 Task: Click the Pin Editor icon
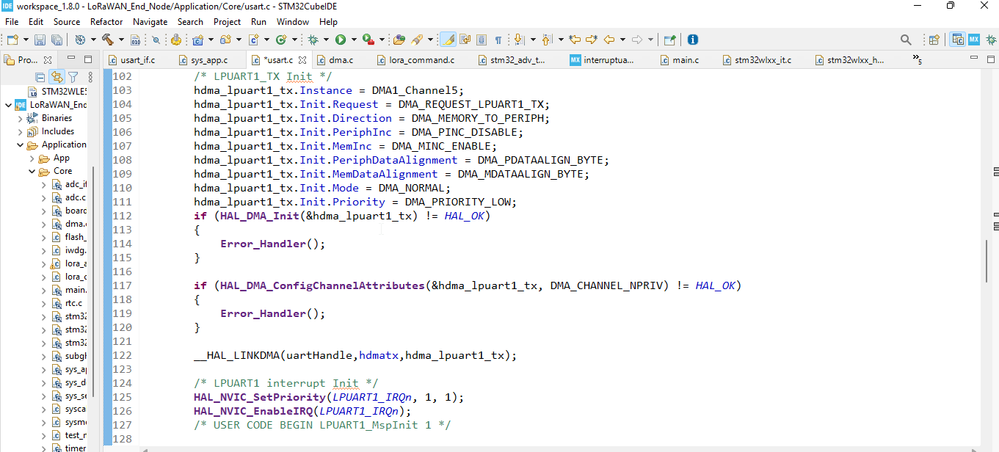[669, 40]
